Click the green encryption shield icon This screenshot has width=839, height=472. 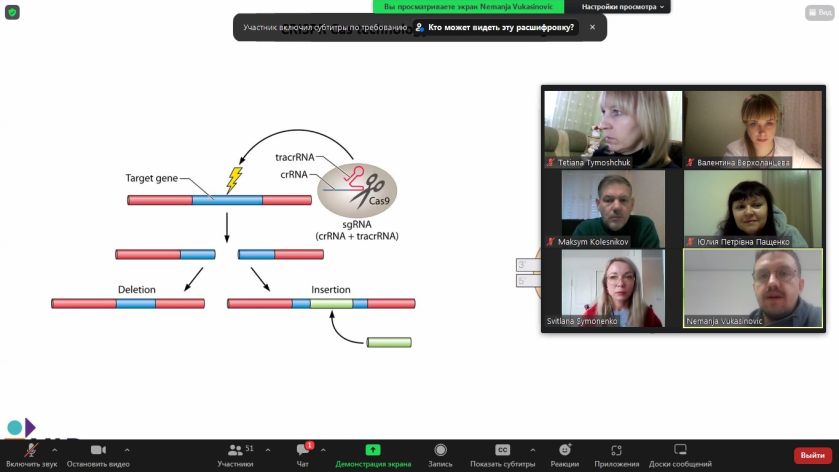[x=12, y=12]
